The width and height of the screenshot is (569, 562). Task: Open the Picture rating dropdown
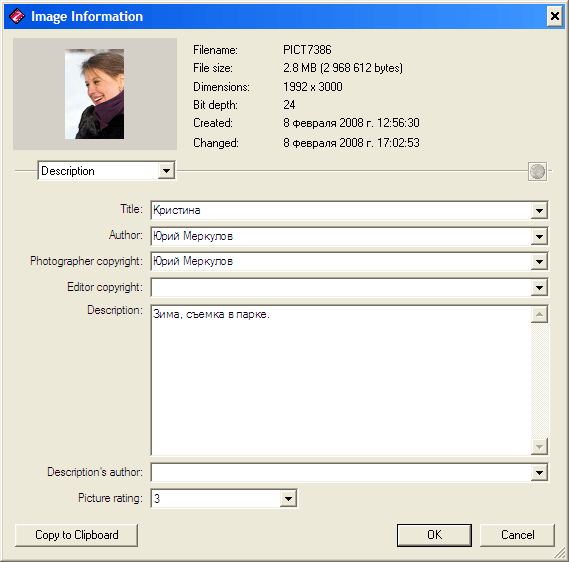coord(288,499)
